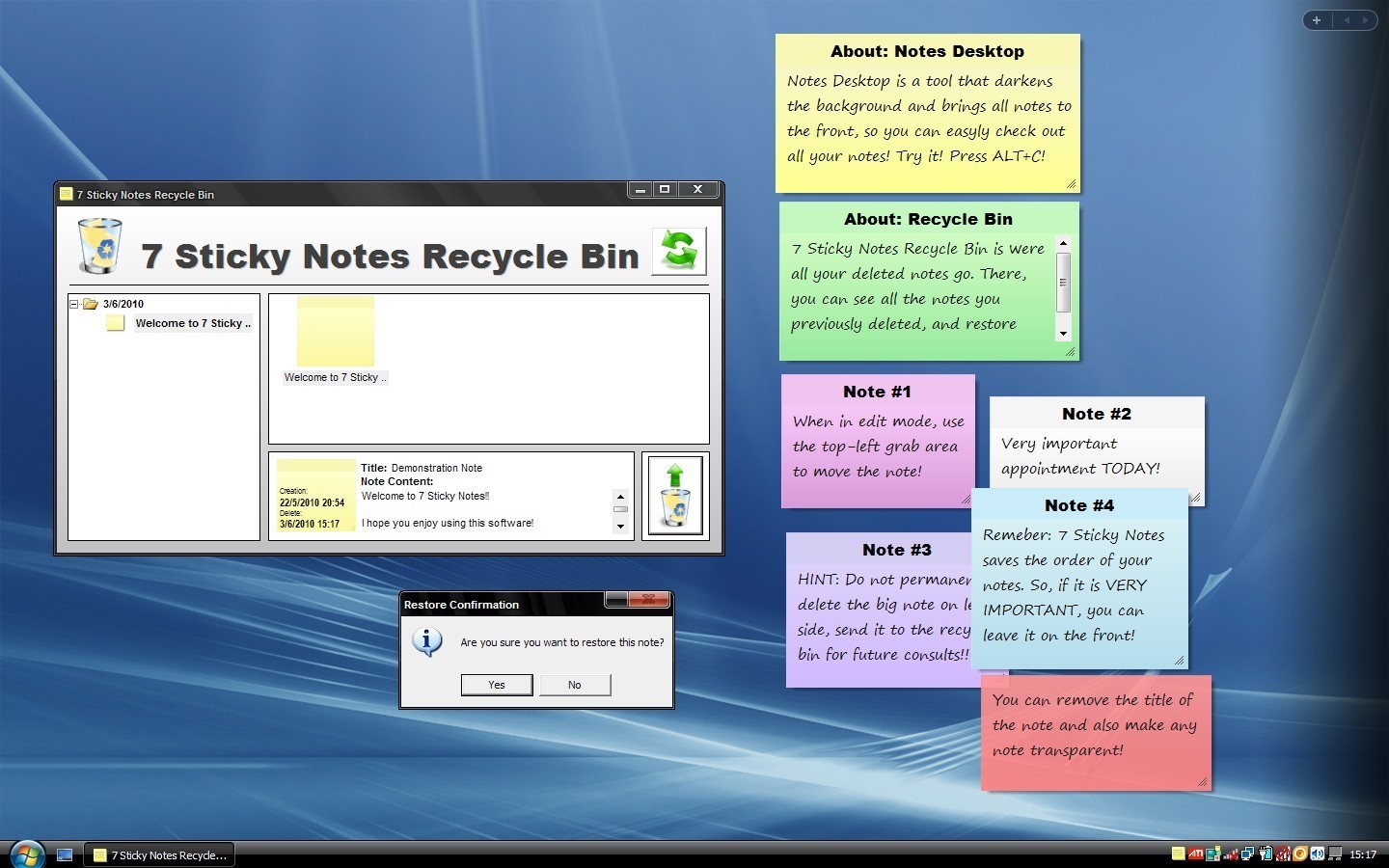This screenshot has height=868, width=1389.
Task: Click the battery/power icon in the tray
Action: 1265,854
